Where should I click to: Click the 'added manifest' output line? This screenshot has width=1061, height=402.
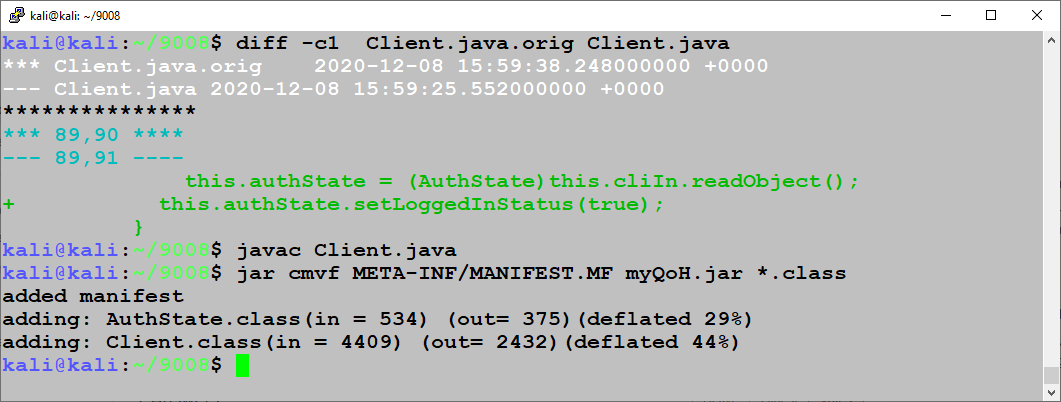pos(93,296)
